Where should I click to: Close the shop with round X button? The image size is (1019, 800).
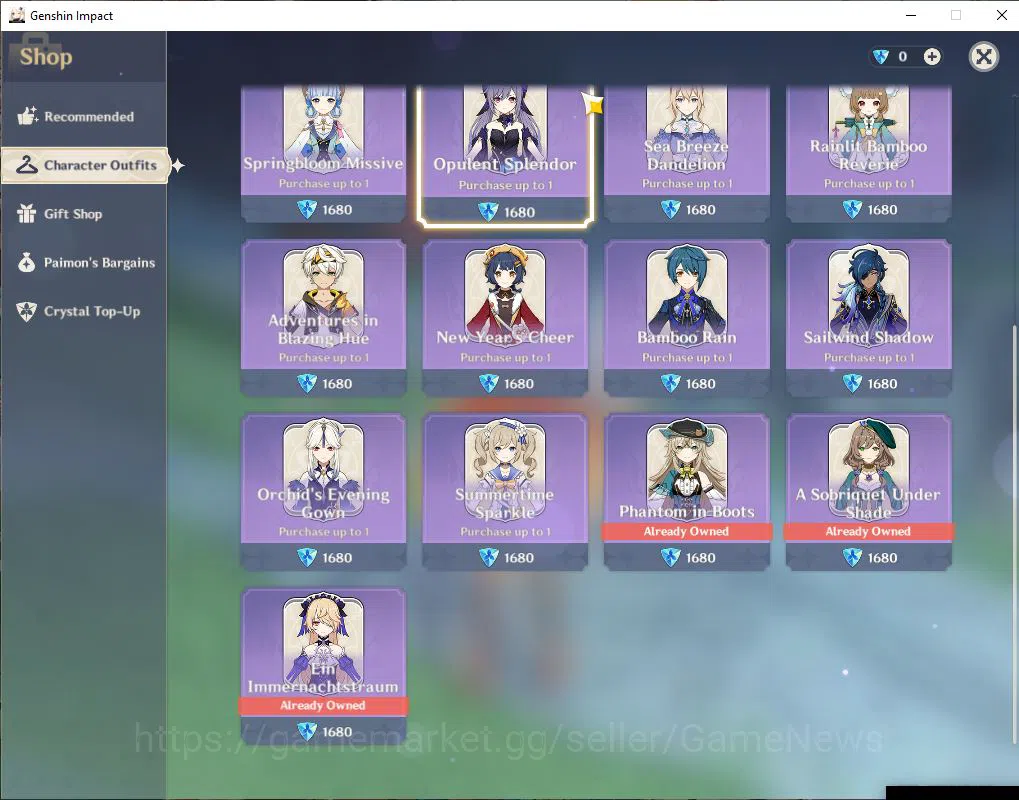983,57
